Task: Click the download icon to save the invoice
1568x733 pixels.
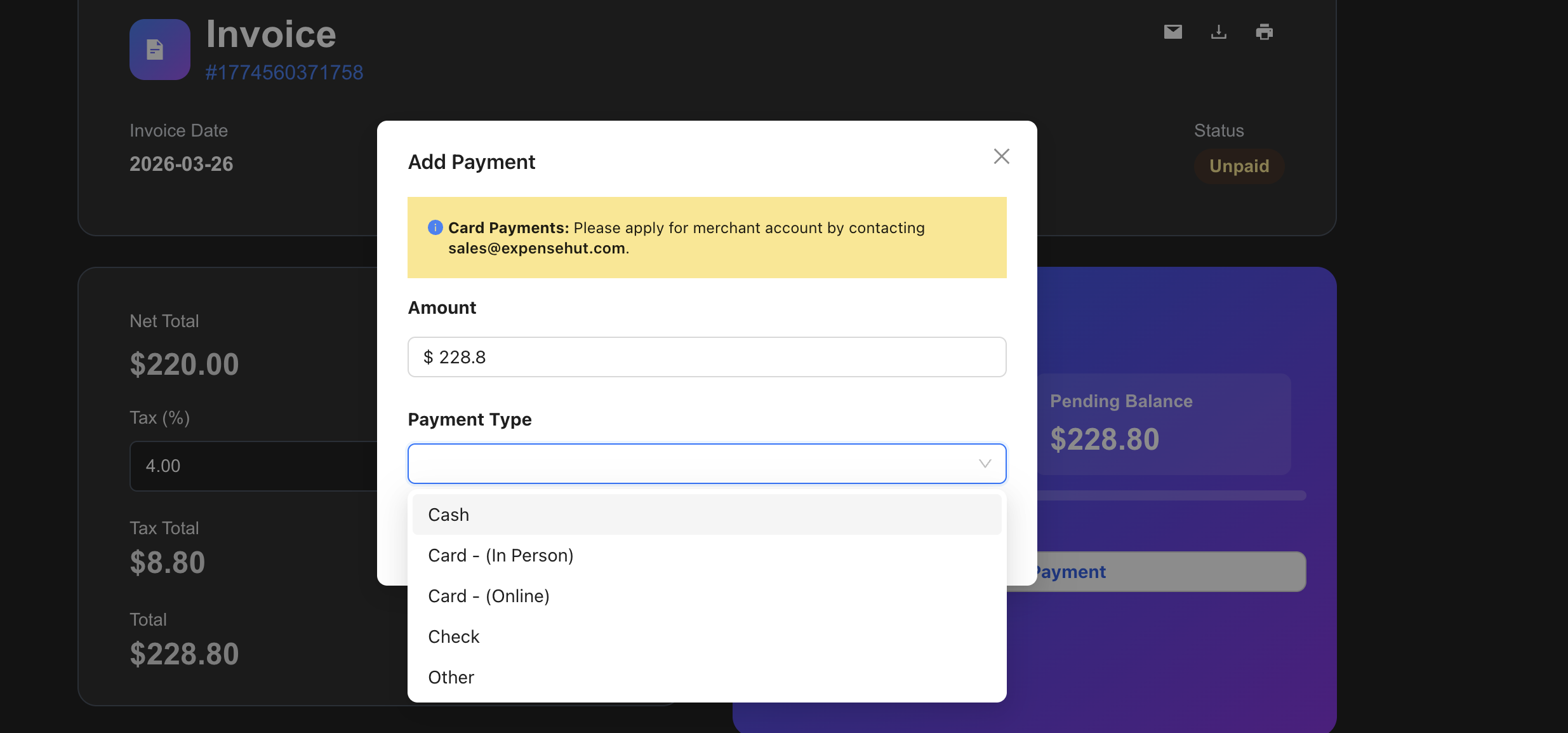Action: (1218, 31)
